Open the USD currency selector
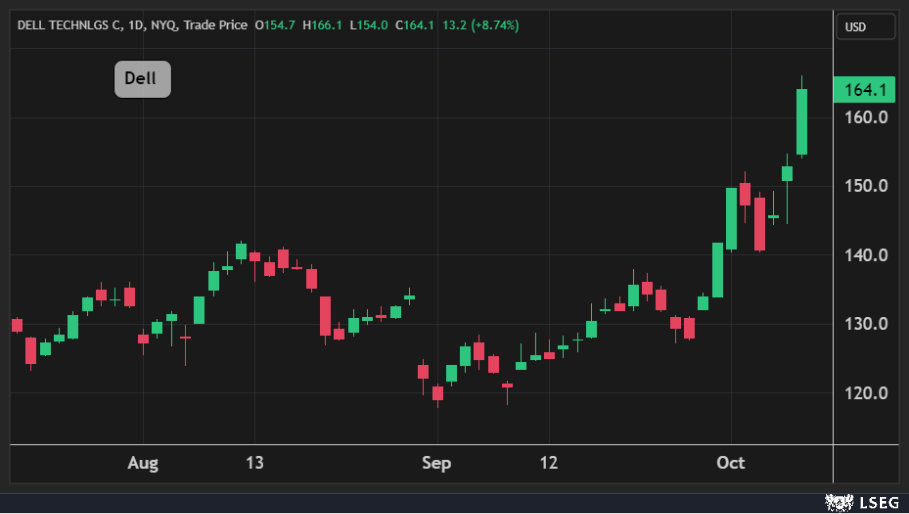Image resolution: width=909 pixels, height=514 pixels. (865, 27)
